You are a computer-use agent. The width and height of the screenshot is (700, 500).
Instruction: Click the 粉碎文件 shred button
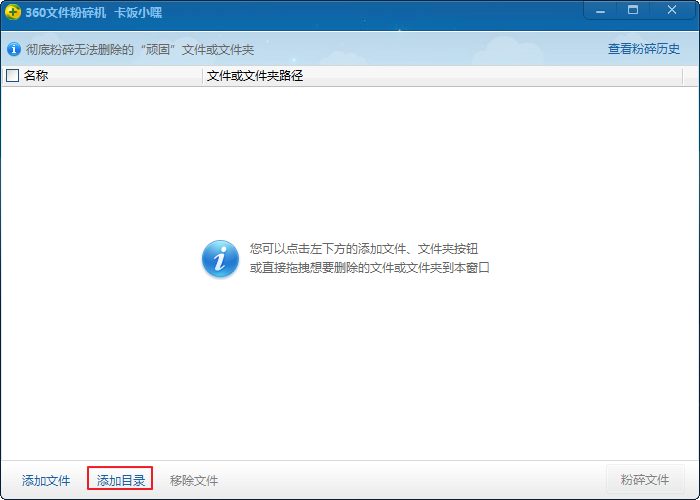coord(645,479)
